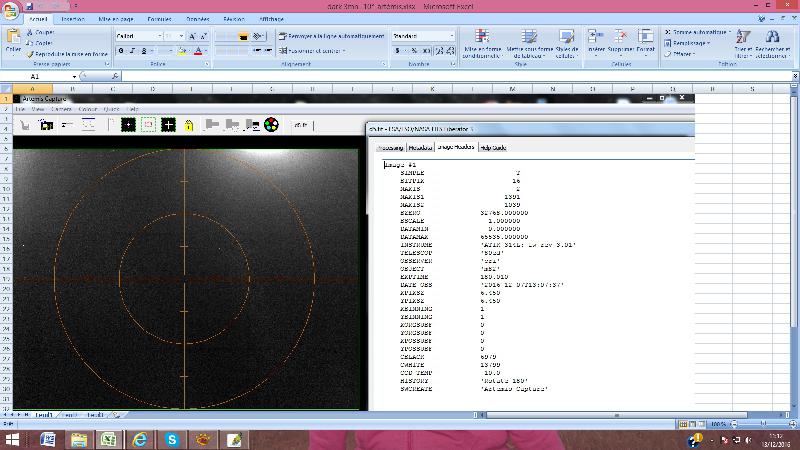Viewport: 800px width, 450px height.
Task: Open the font name dropdown
Action: [160, 36]
